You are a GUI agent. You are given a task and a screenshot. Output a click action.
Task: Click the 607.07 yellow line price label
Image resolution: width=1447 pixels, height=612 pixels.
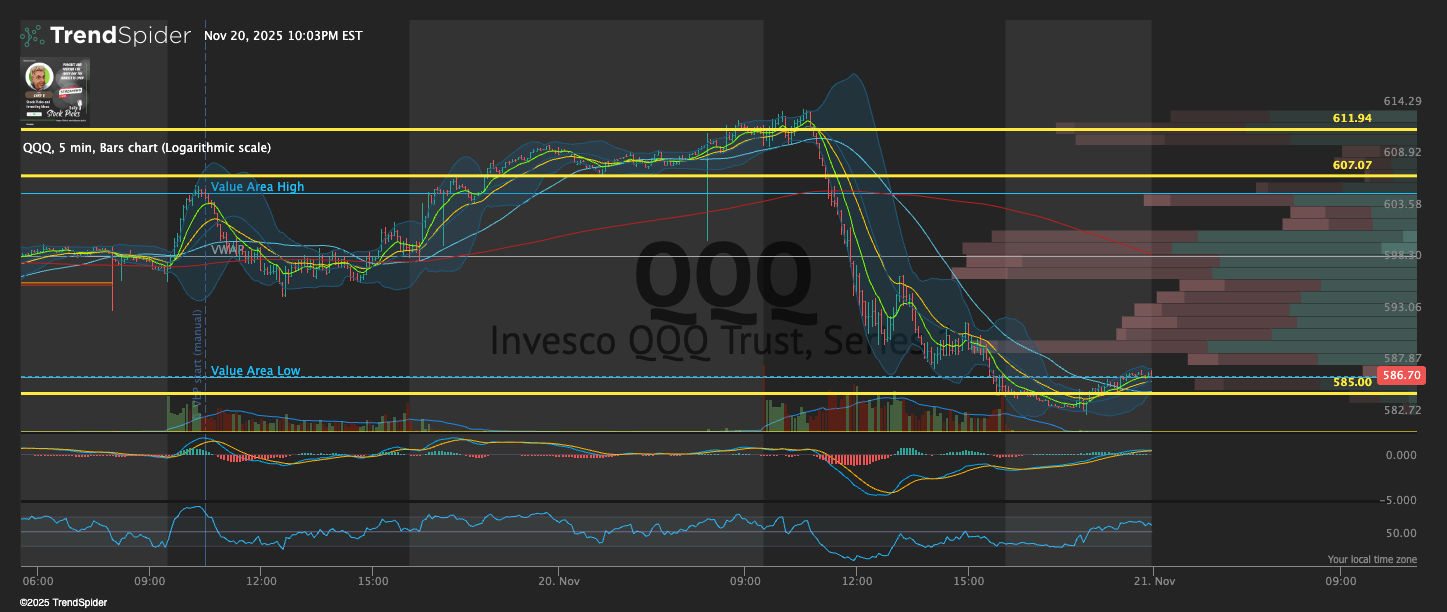click(1351, 165)
